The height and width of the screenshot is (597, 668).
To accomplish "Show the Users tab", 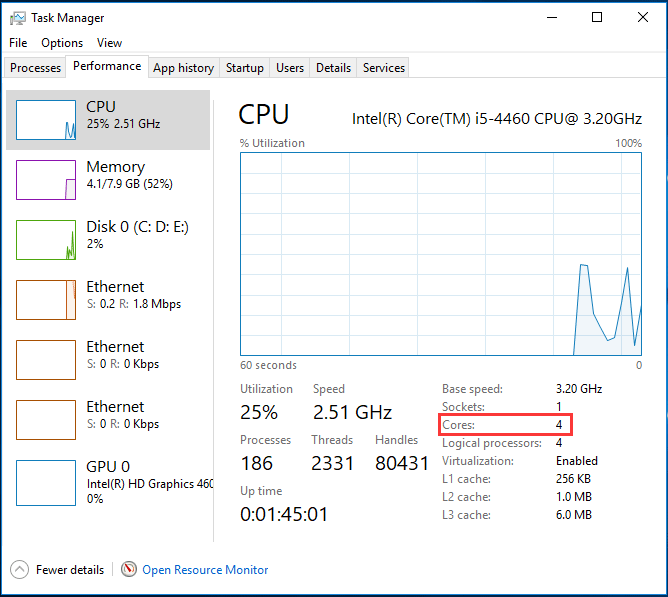I will (x=290, y=68).
